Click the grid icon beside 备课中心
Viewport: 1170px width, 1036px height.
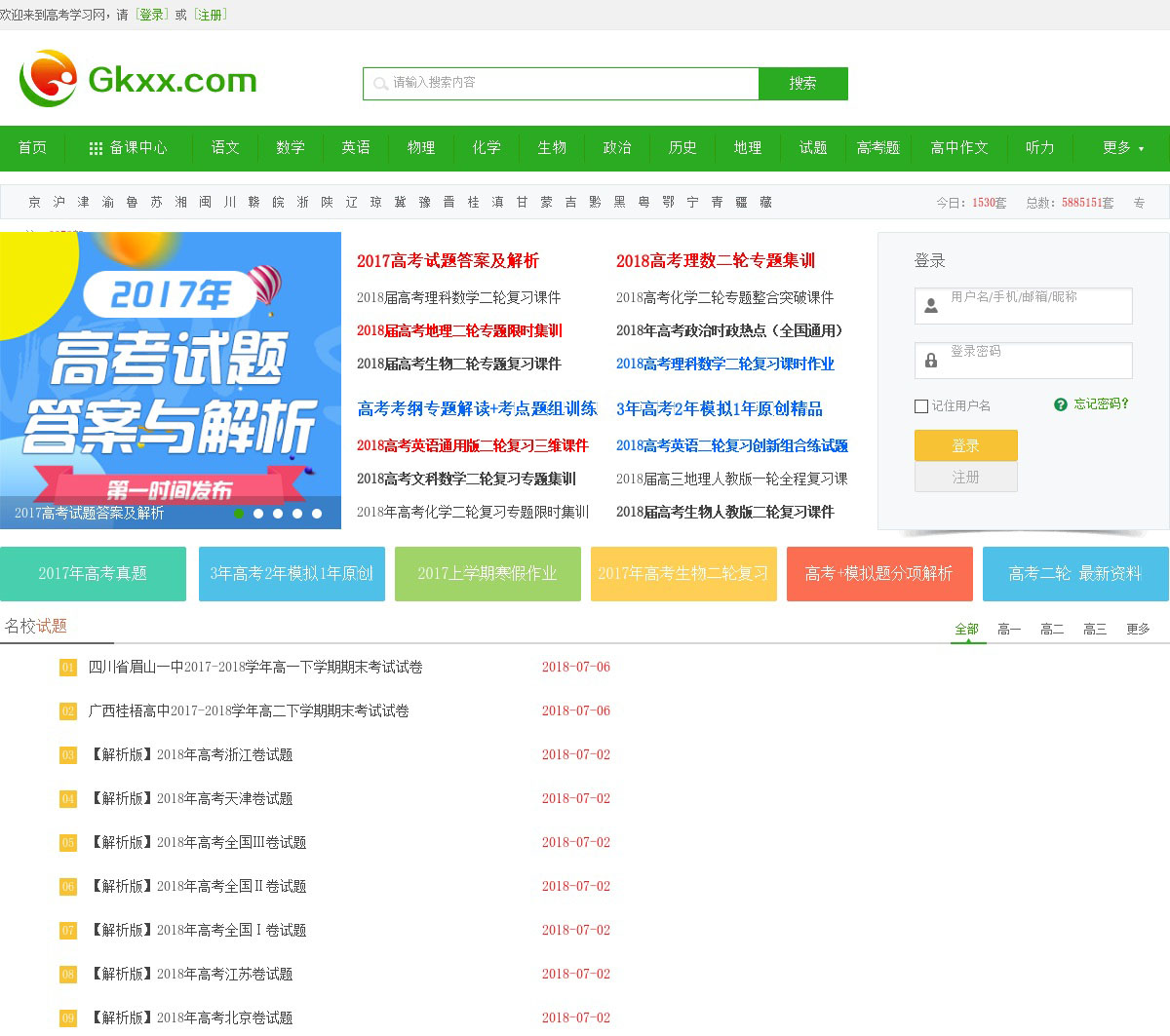96,148
